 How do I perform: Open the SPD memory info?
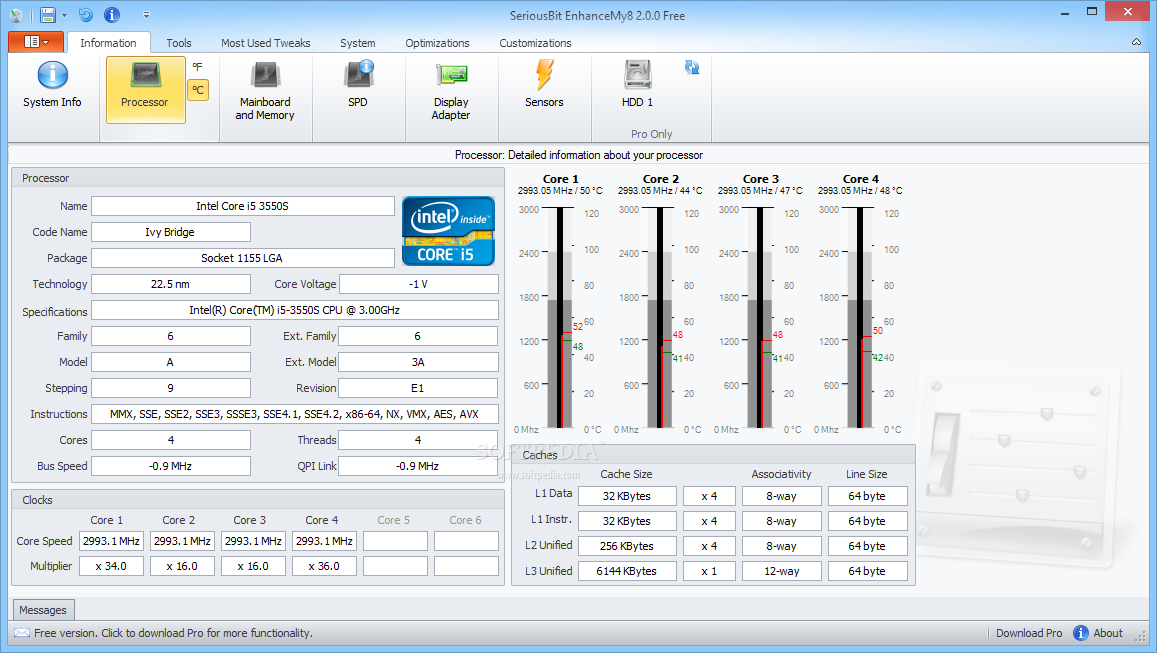(358, 87)
